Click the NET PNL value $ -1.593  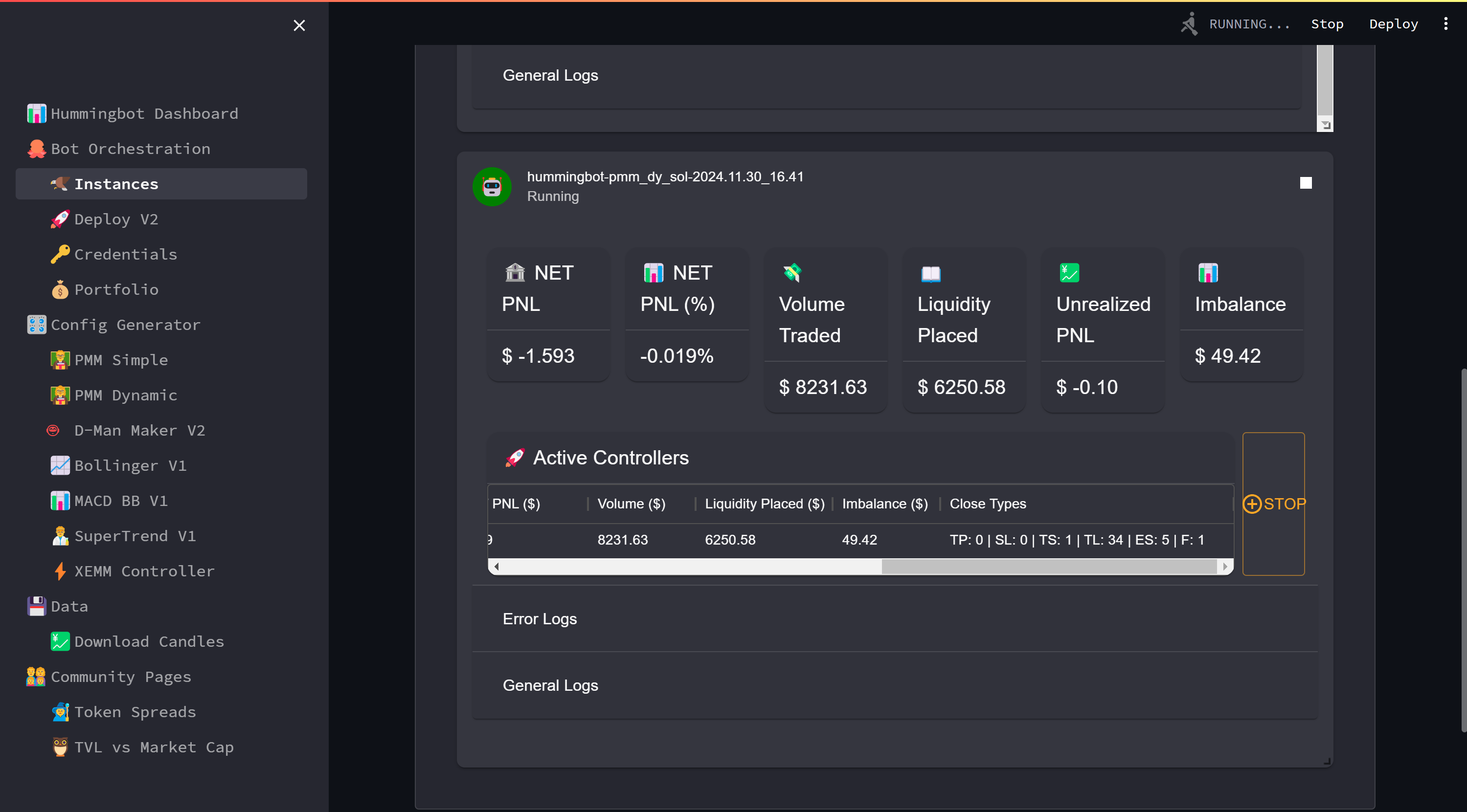click(538, 356)
